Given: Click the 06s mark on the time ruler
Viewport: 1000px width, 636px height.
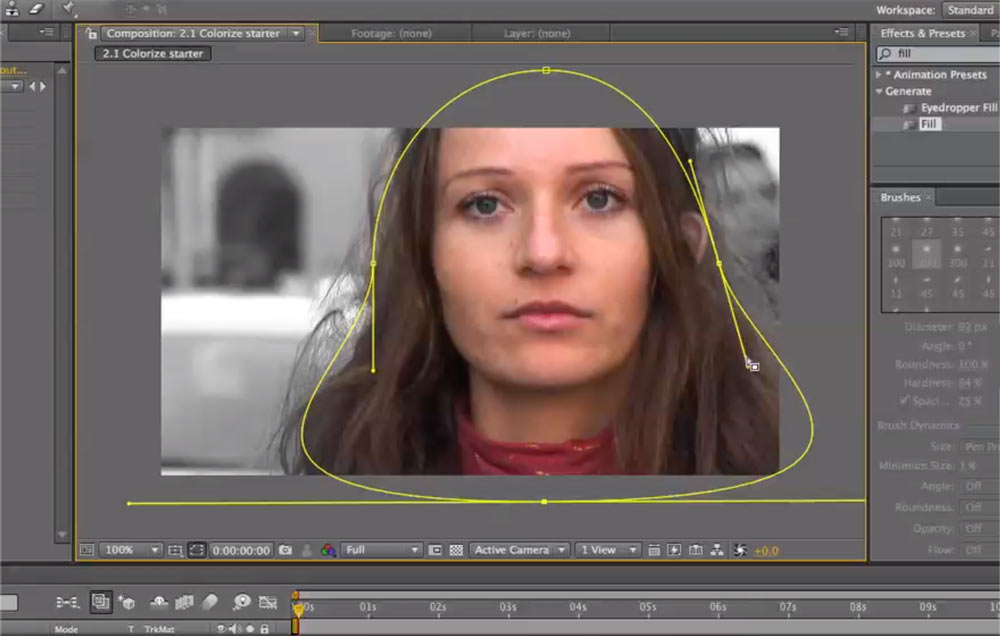Looking at the screenshot, I should pos(717,607).
